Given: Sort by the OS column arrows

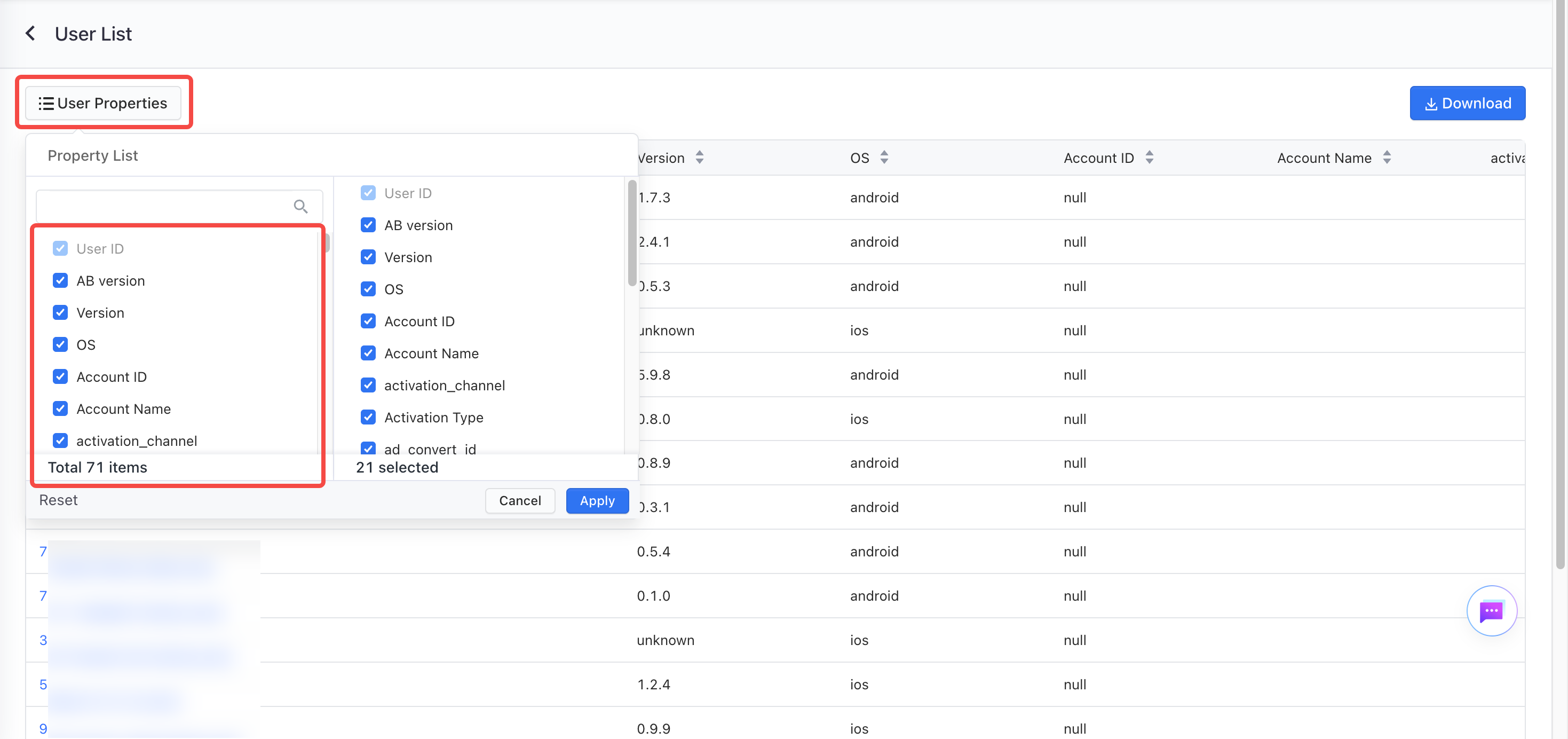Looking at the screenshot, I should [884, 158].
